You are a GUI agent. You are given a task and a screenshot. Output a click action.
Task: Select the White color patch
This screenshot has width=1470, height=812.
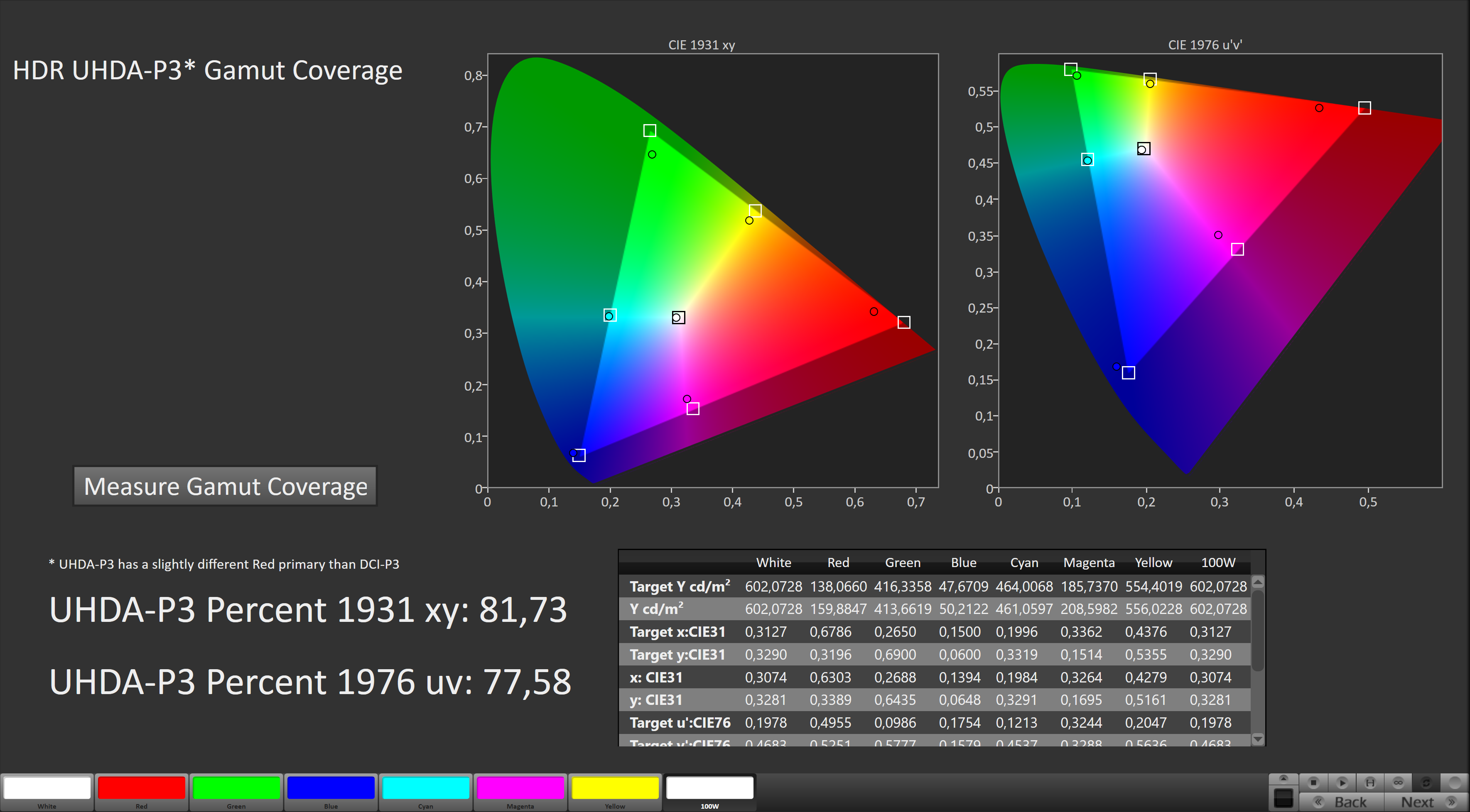[x=47, y=792]
